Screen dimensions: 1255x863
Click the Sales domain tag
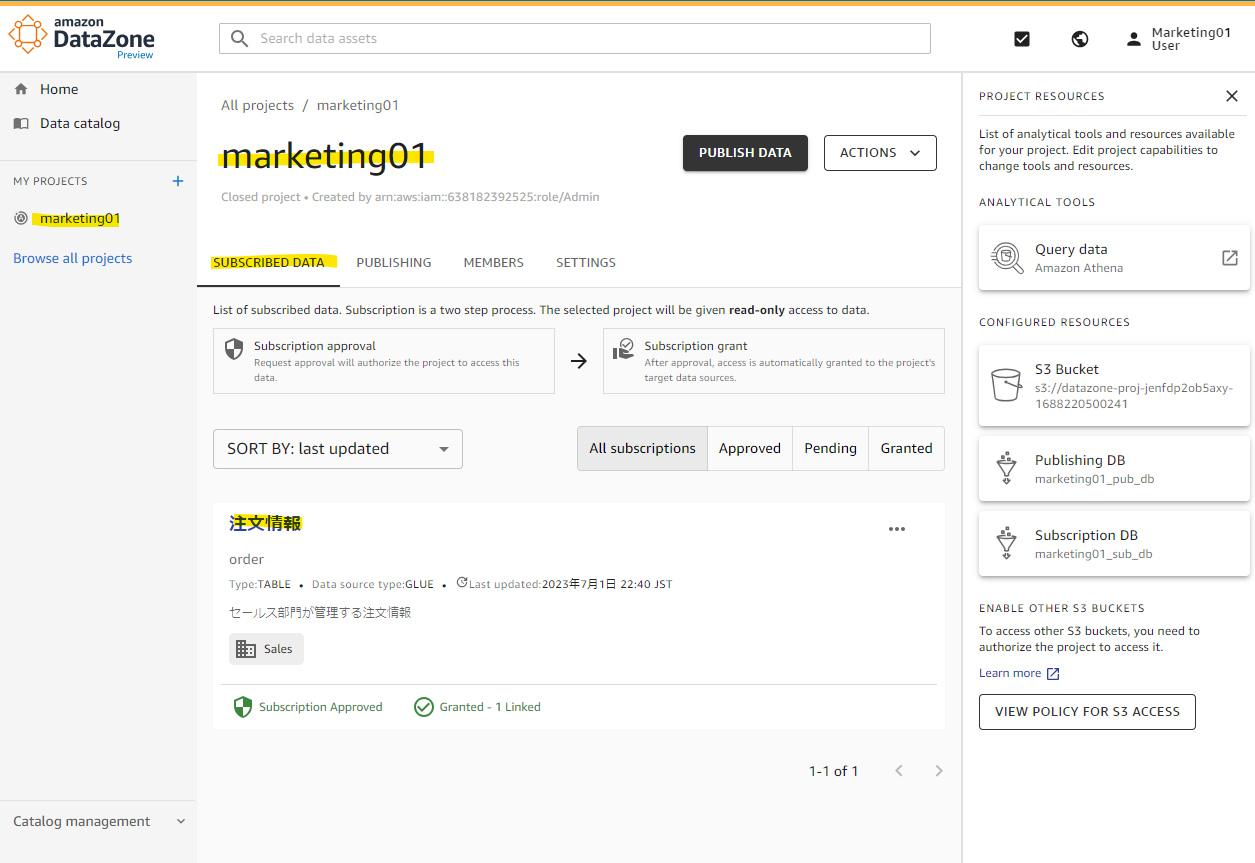[266, 649]
